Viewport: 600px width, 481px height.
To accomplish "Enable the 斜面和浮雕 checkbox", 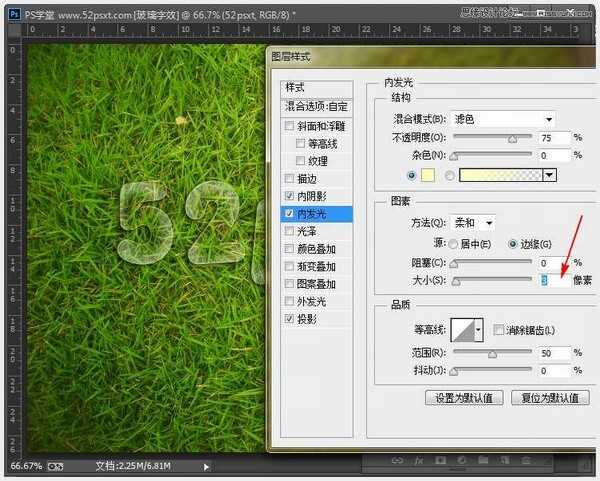I will [x=289, y=127].
